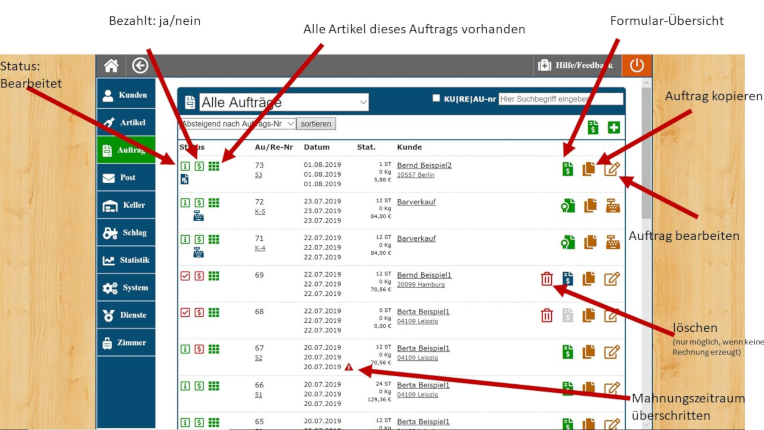
Task: Click the orange power logout button
Action: [637, 65]
